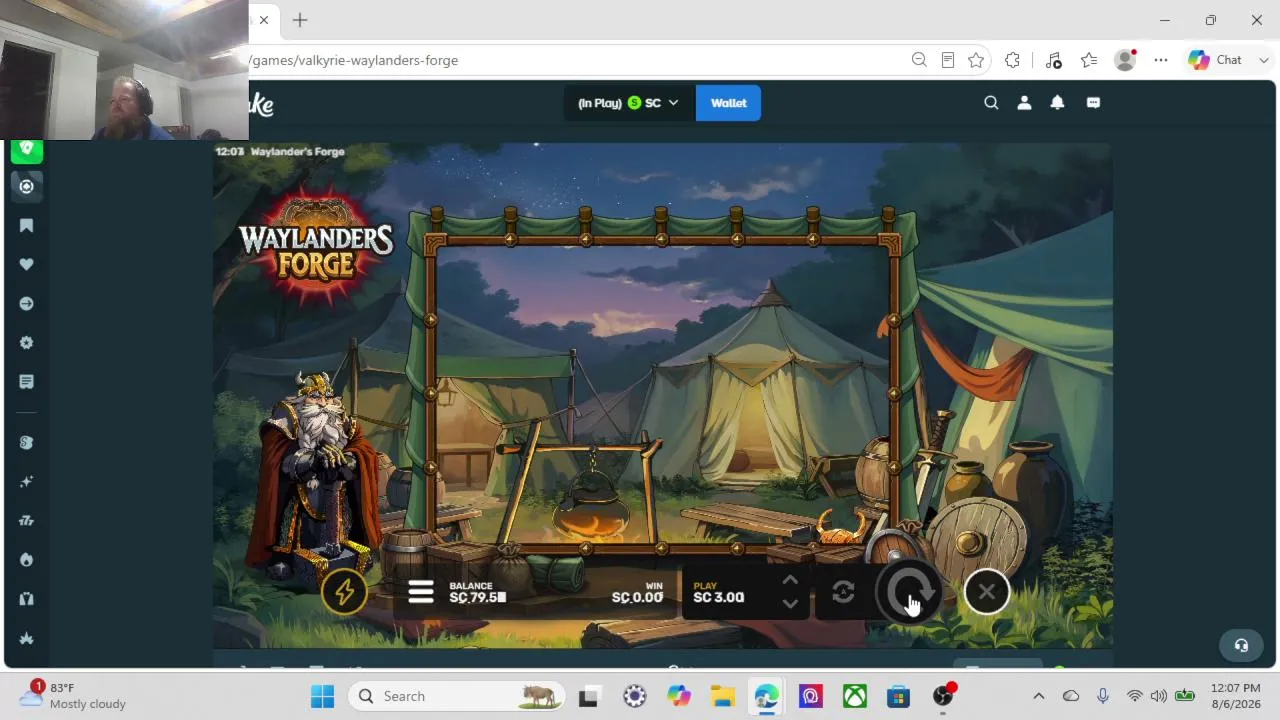Open the browser three-dot settings menu
The height and width of the screenshot is (720, 1280).
(1161, 60)
